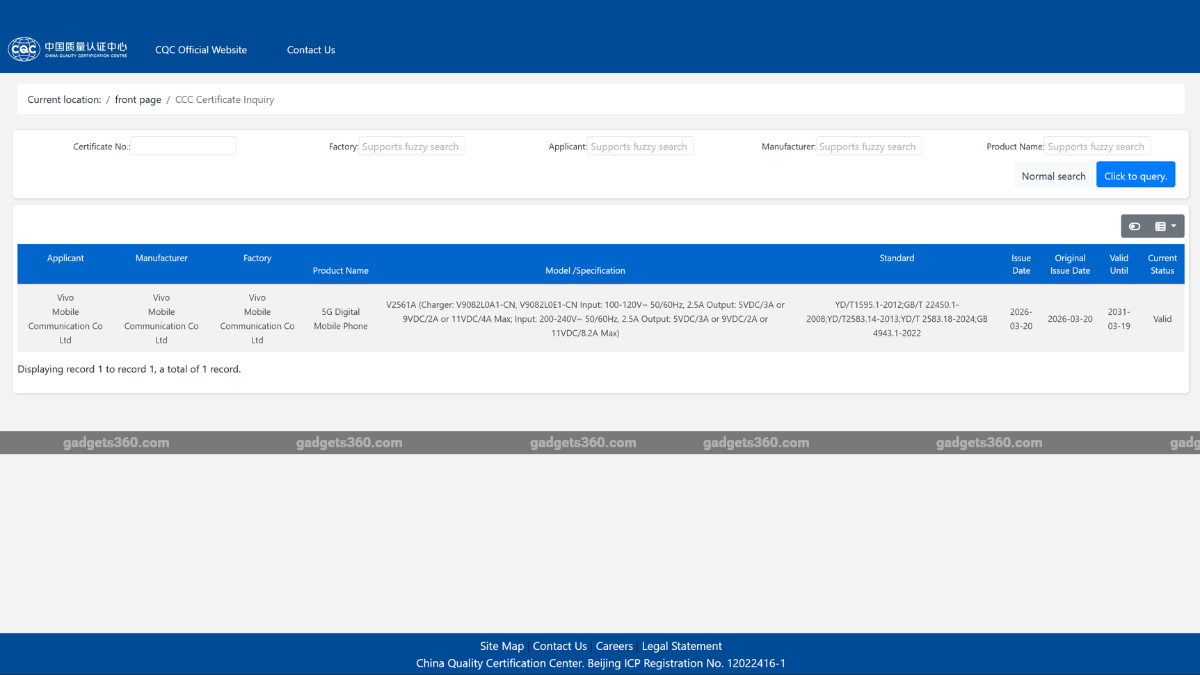Click Contact Us link in footer

pos(560,646)
